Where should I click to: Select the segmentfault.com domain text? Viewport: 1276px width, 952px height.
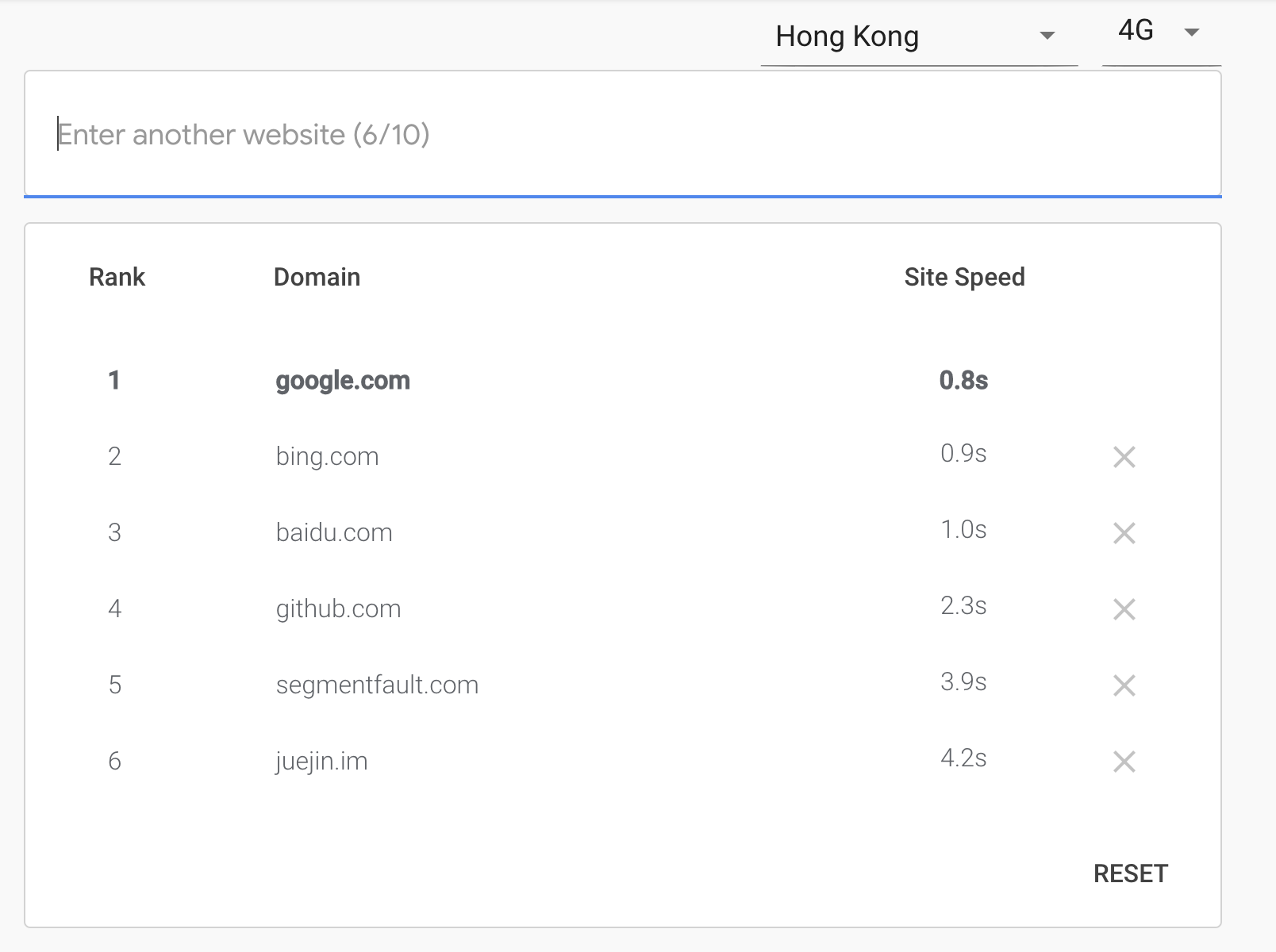point(377,685)
